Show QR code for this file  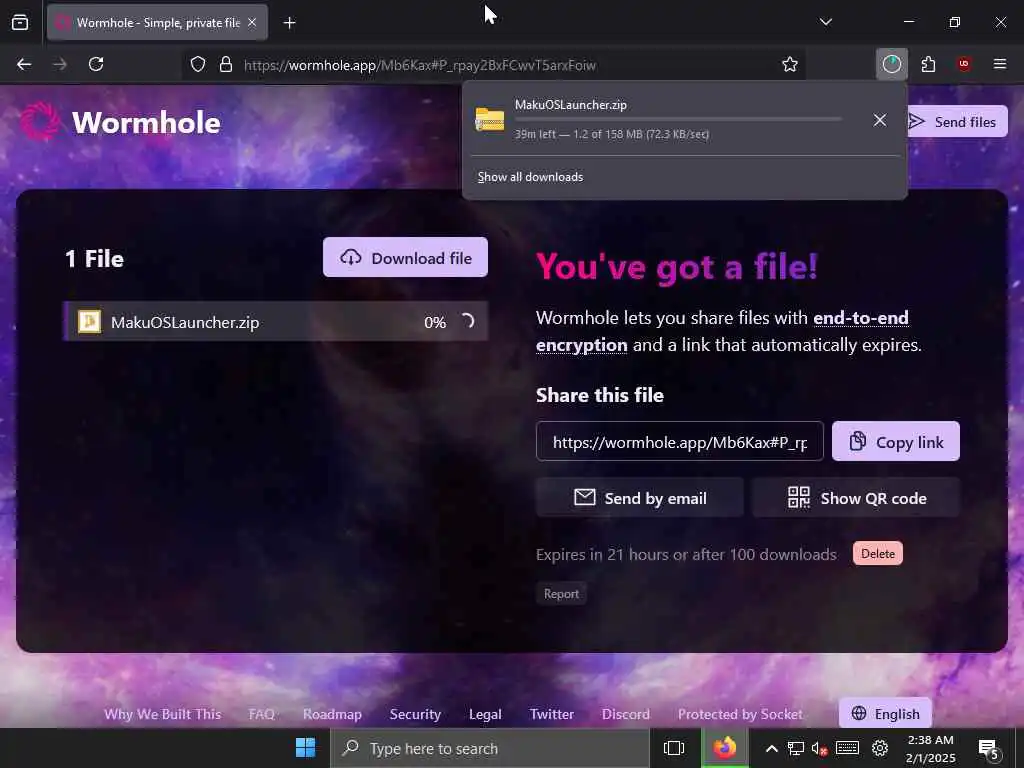[856, 498]
